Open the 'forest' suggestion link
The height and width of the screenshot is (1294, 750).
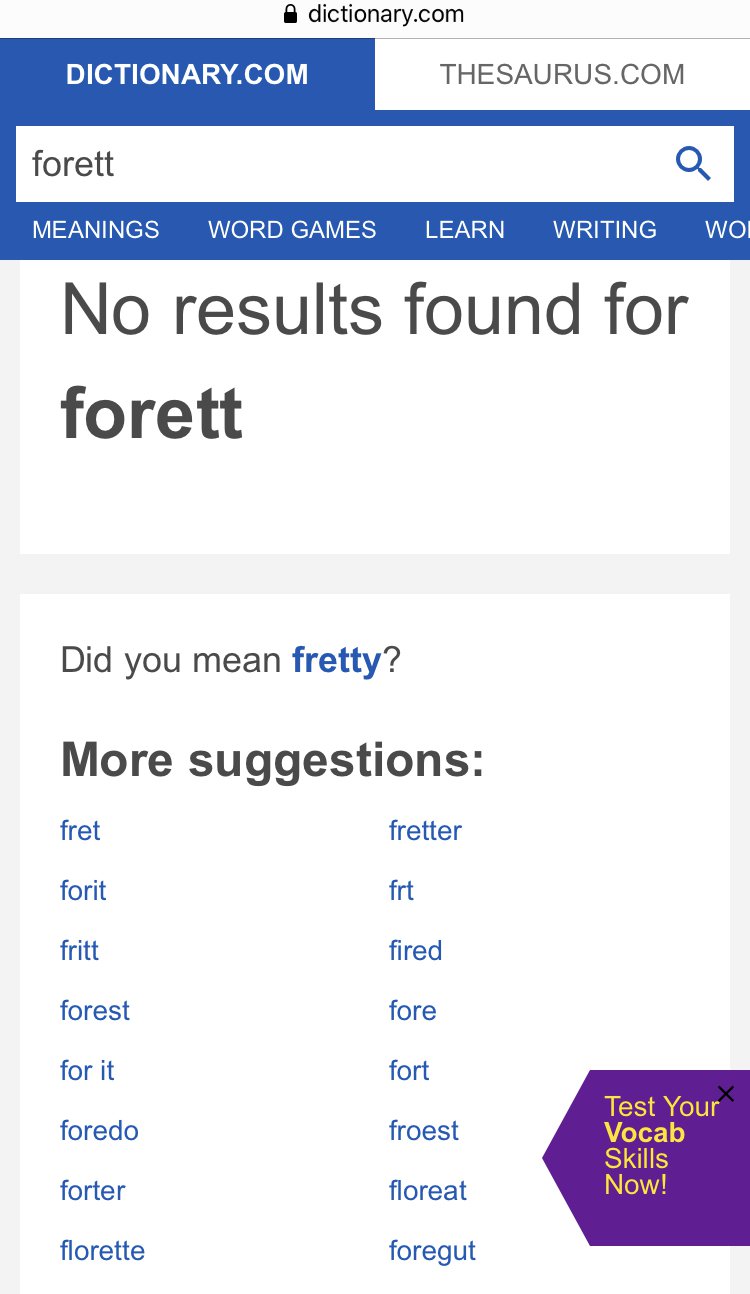[95, 1010]
